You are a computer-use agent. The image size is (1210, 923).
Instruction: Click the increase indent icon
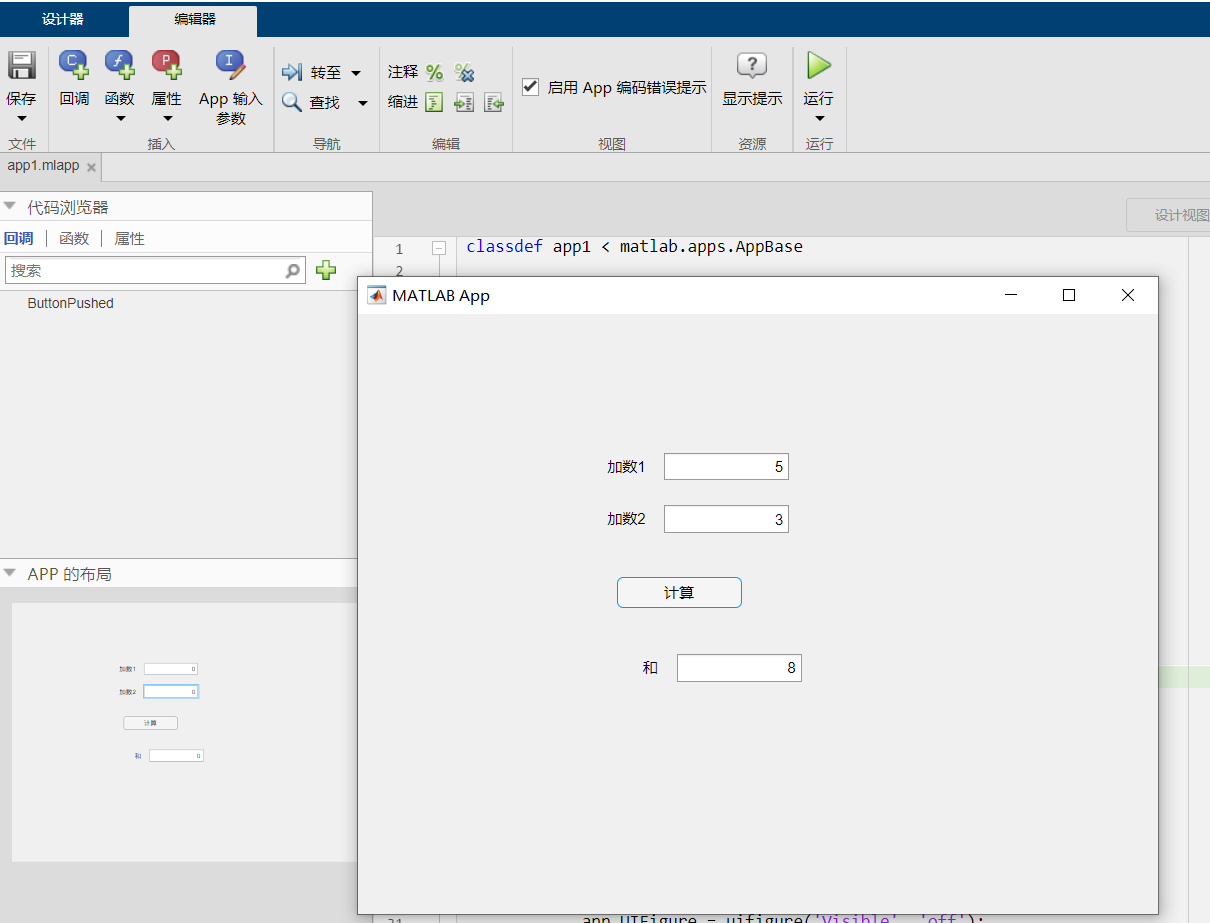coord(464,102)
